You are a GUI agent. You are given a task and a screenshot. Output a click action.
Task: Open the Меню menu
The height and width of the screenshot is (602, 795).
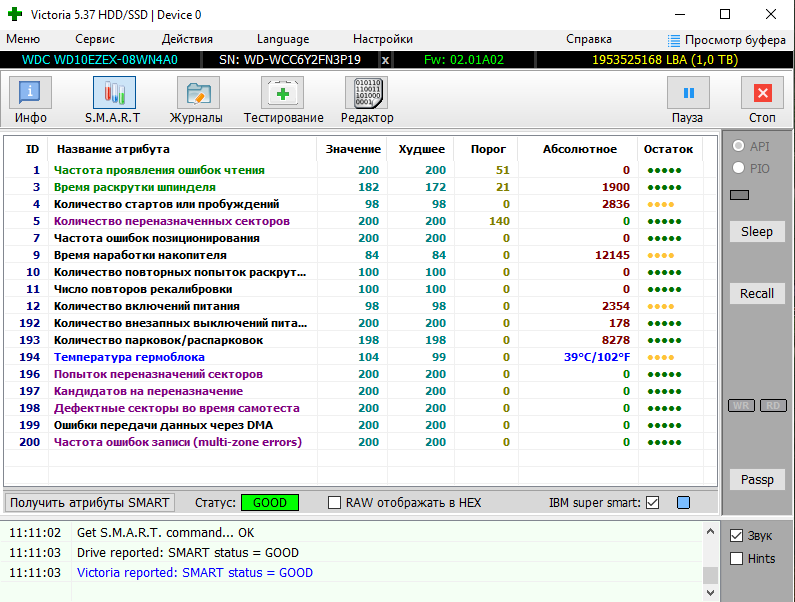pos(23,39)
